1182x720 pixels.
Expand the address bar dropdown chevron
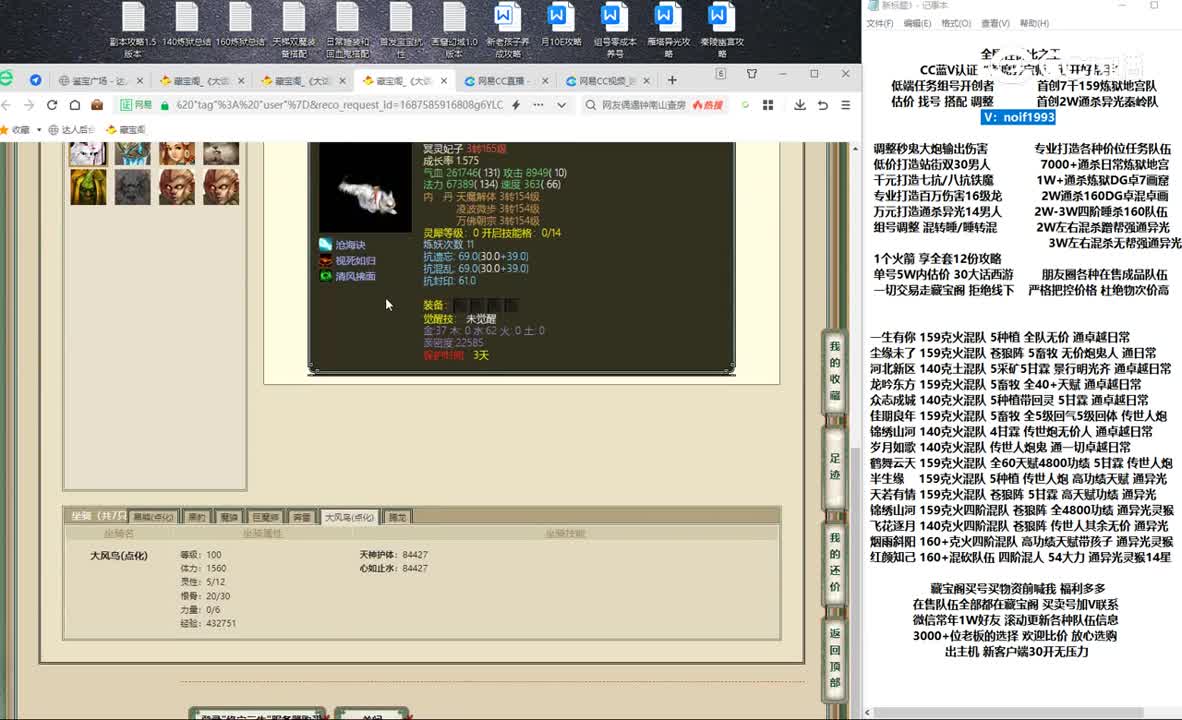[562, 105]
